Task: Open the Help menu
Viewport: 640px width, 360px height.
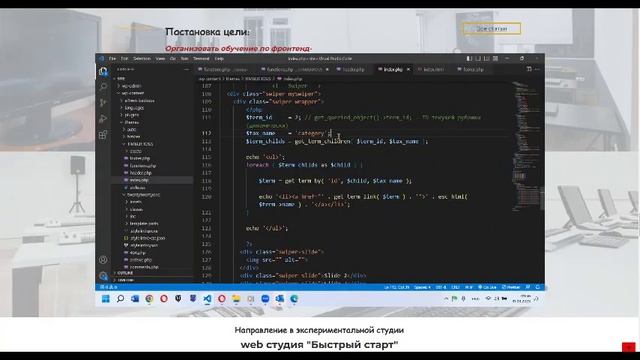Action: point(219,59)
